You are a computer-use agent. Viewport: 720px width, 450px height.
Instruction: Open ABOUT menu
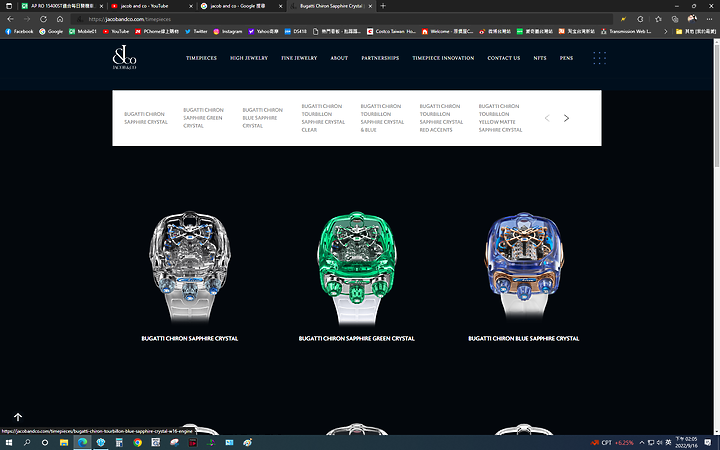339,58
